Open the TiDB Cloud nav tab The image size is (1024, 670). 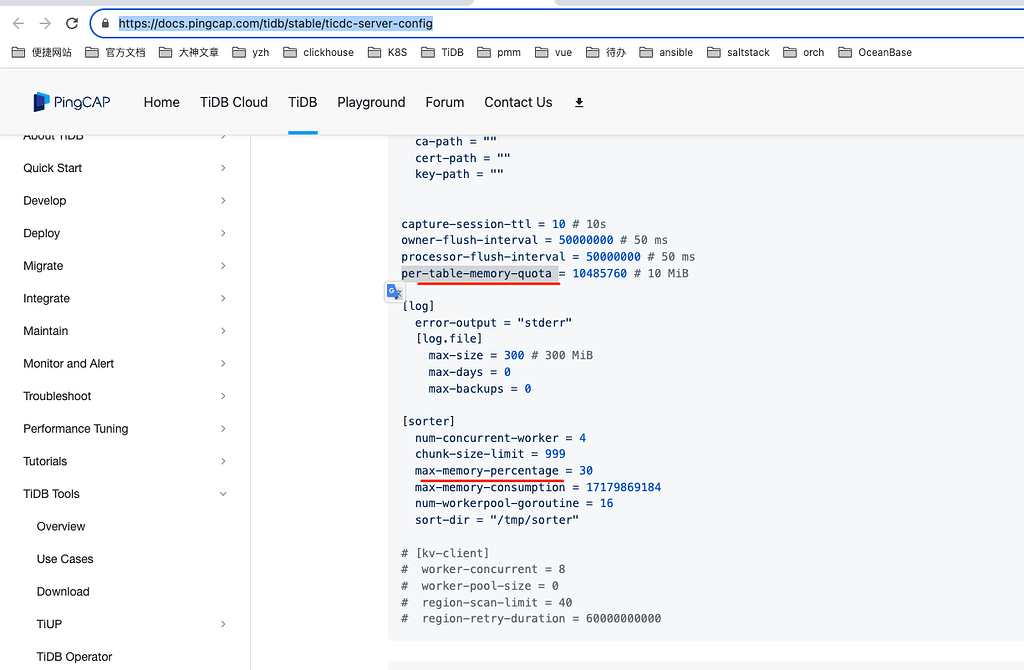tap(234, 102)
